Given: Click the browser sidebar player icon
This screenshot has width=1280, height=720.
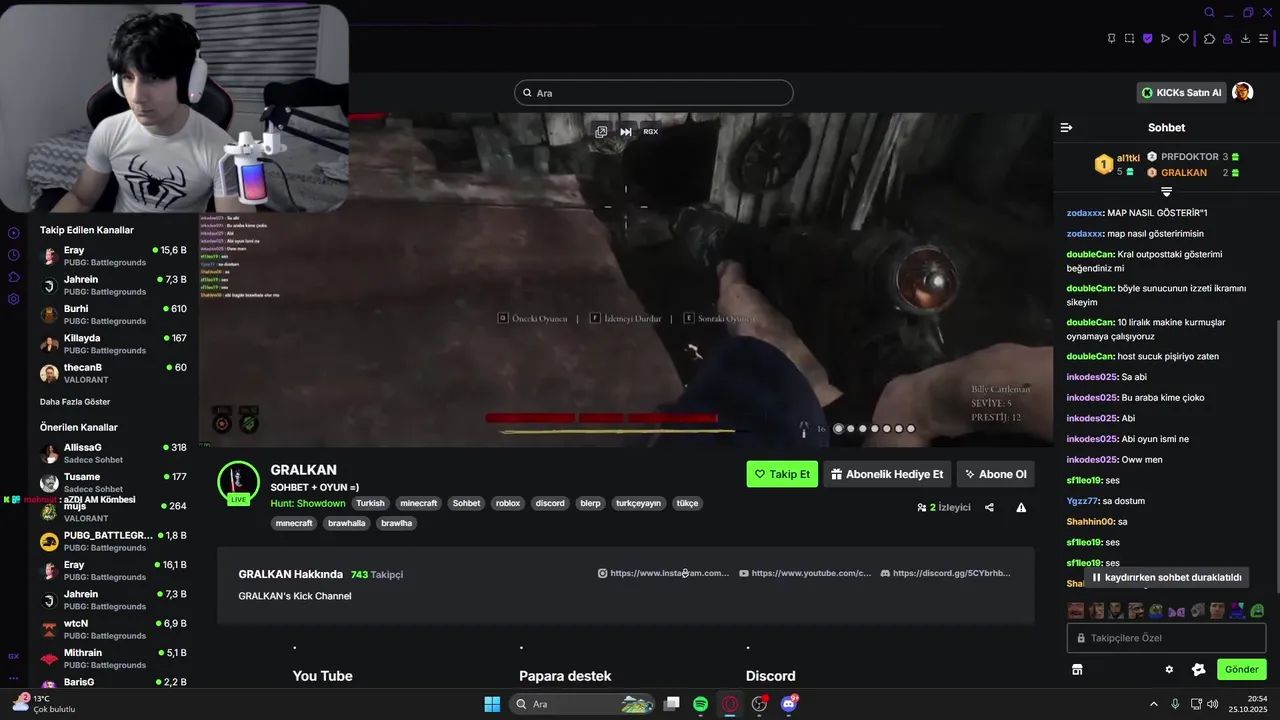Looking at the screenshot, I should point(14,233).
